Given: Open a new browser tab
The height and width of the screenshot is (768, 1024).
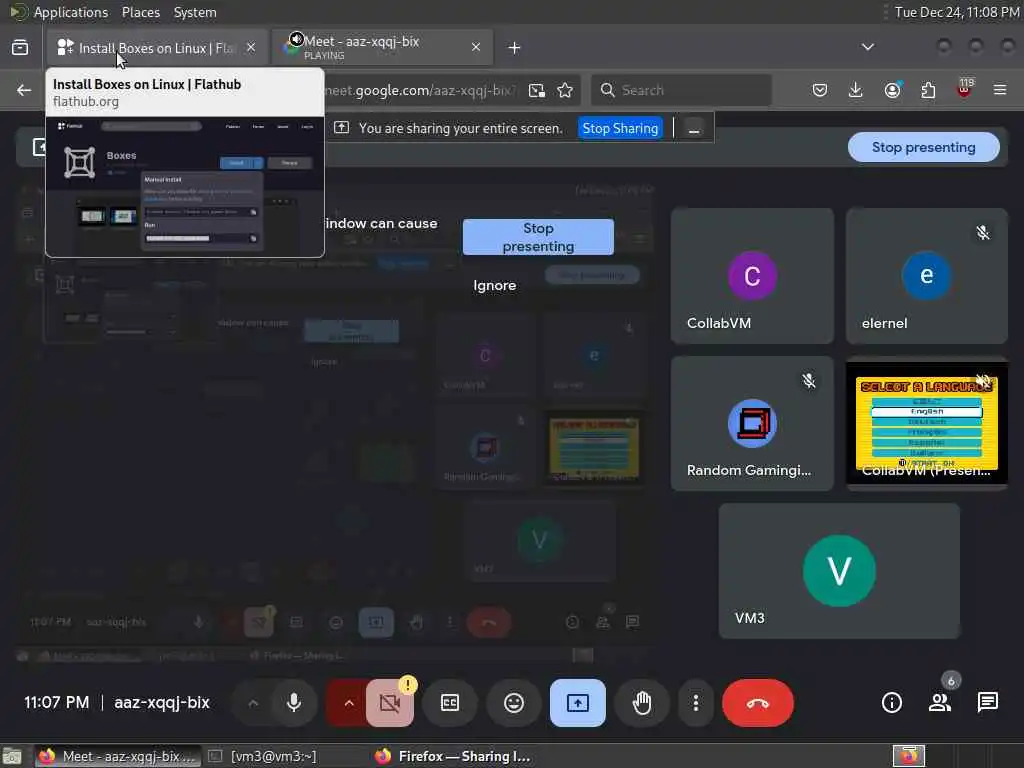Looking at the screenshot, I should [515, 48].
